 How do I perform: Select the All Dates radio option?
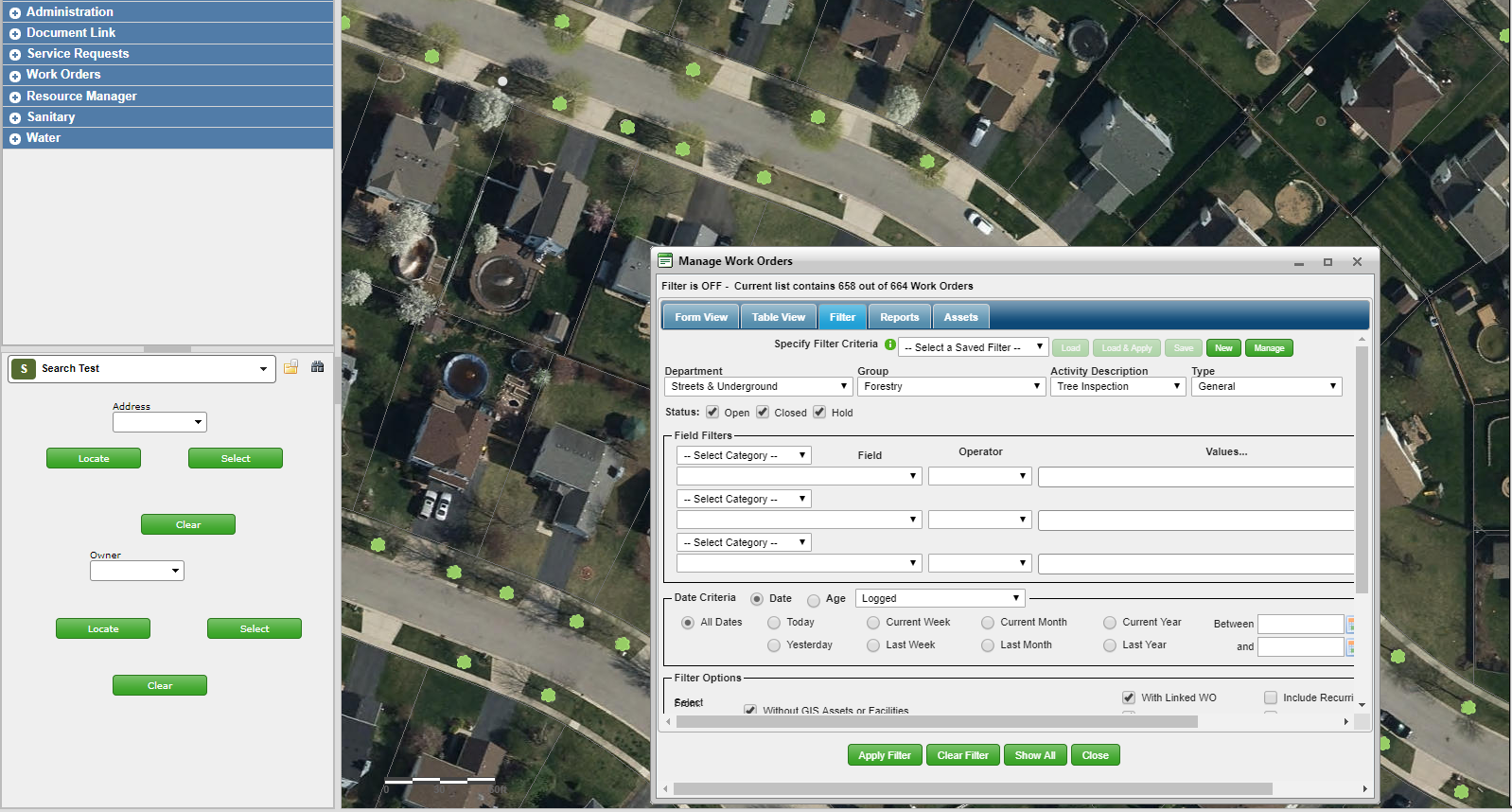(x=688, y=623)
